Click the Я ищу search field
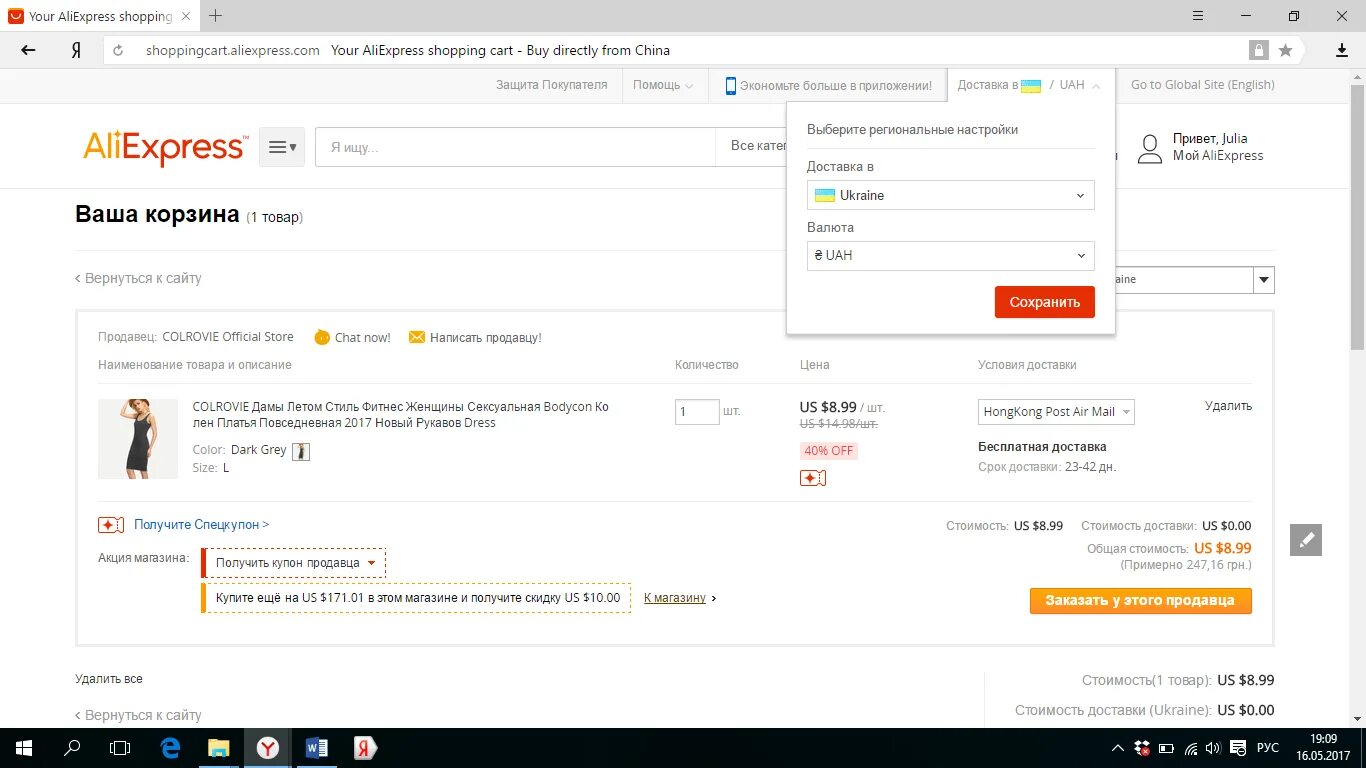This screenshot has width=1366, height=768. tap(516, 147)
